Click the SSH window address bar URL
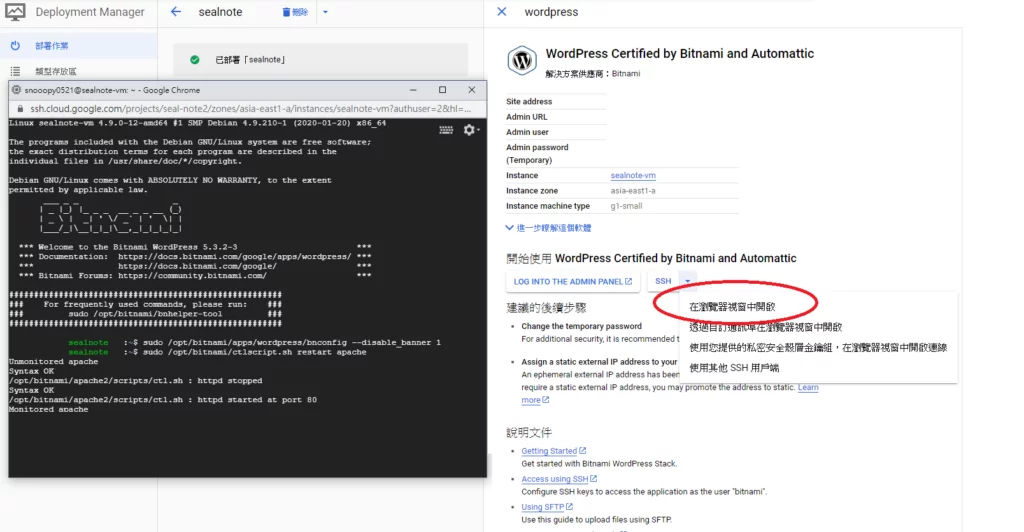This screenshot has width=1024, height=532. pos(250,108)
